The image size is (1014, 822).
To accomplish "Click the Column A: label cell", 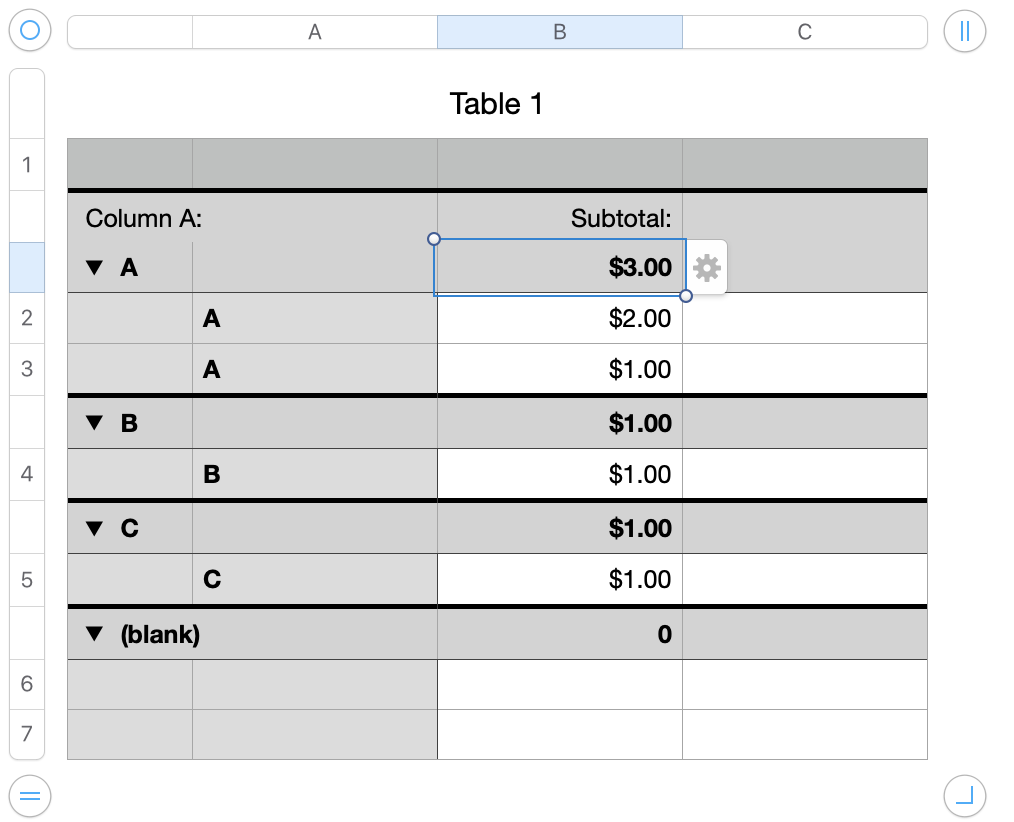I will click(144, 218).
